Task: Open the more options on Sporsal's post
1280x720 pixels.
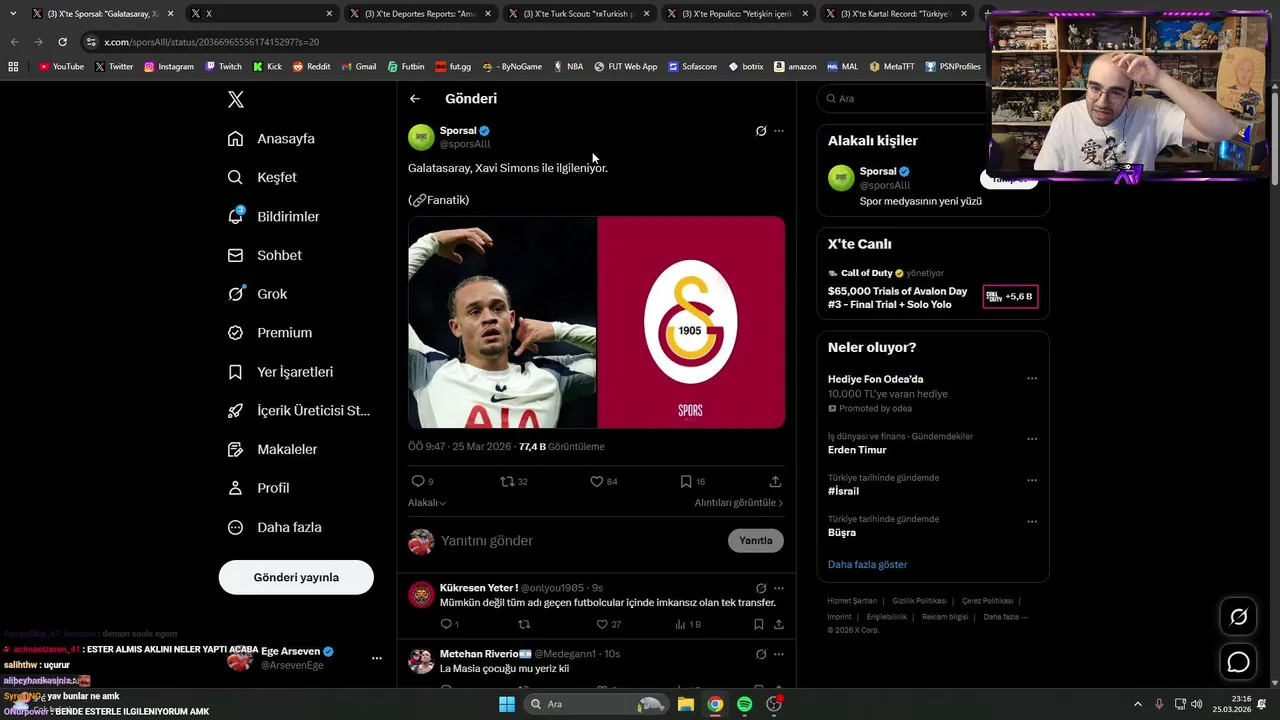Action: (779, 131)
